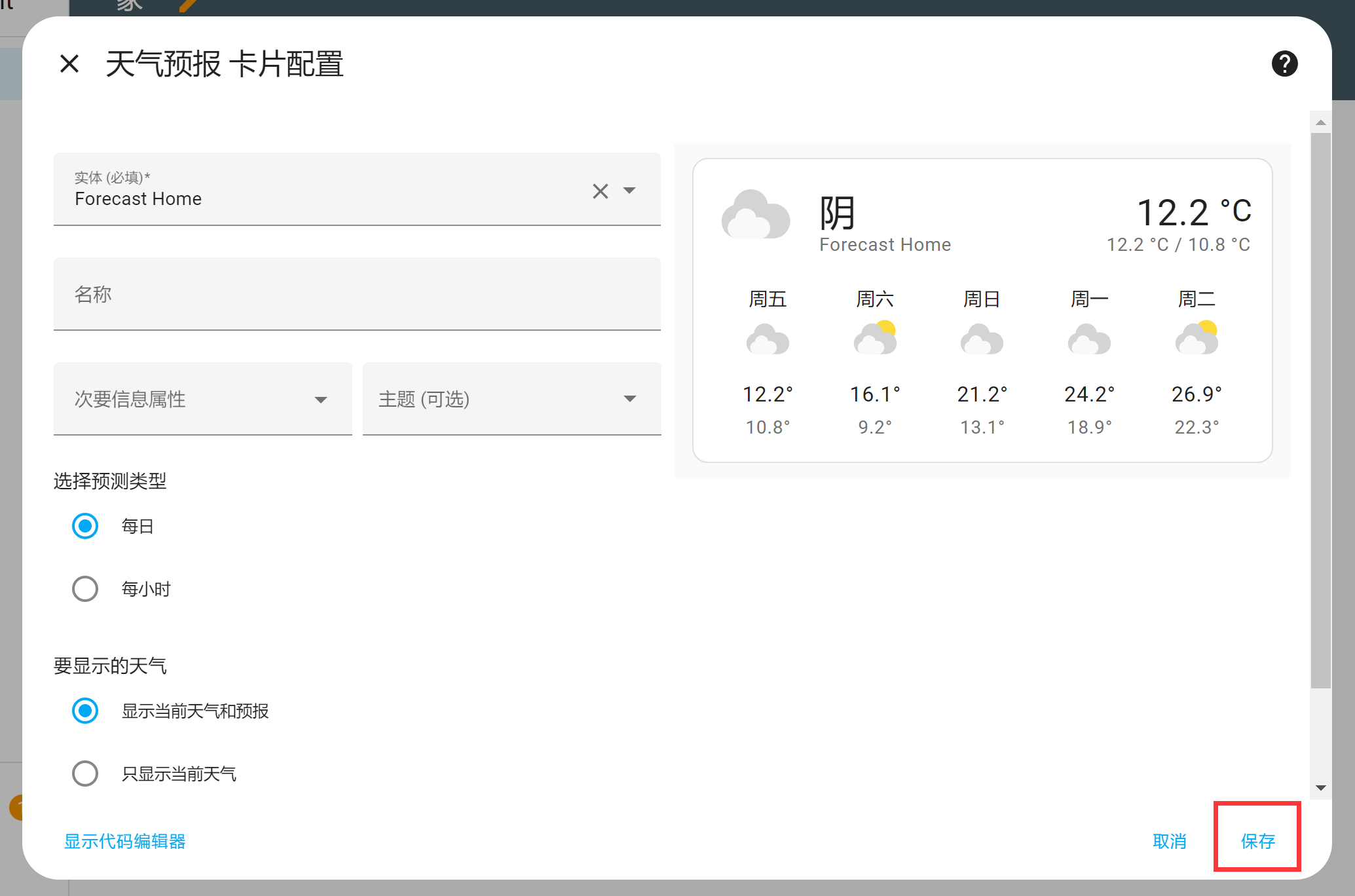Click the 选择预测类型 section heading
Image resolution: width=1355 pixels, height=896 pixels.
click(x=110, y=481)
